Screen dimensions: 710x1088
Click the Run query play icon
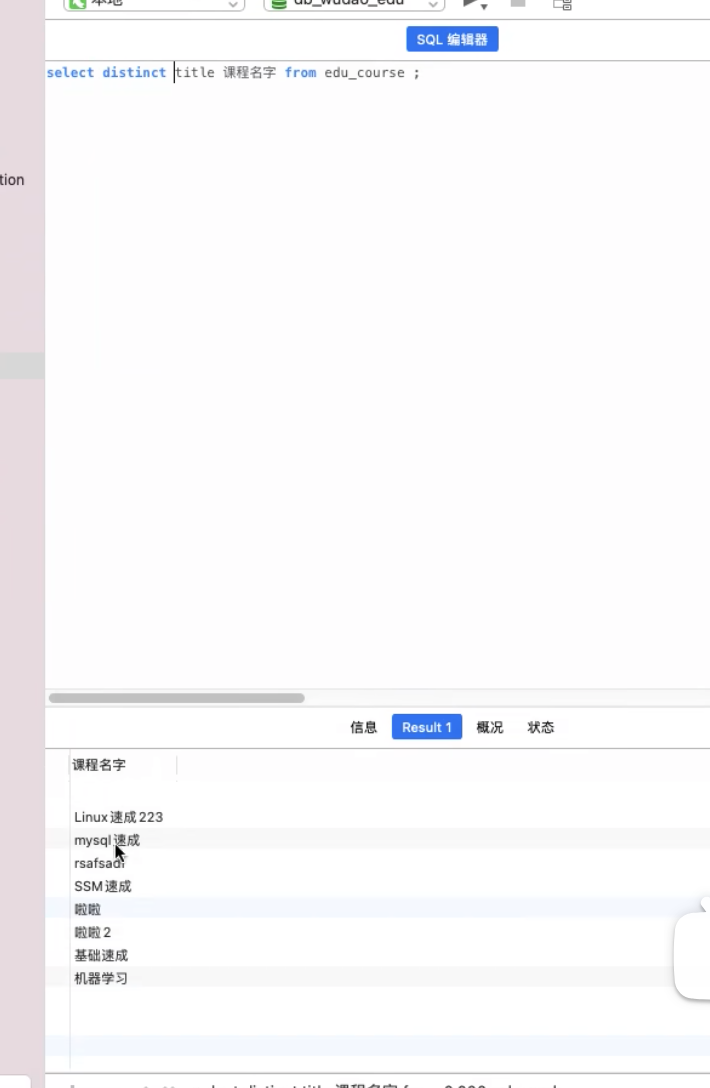pyautogui.click(x=469, y=4)
